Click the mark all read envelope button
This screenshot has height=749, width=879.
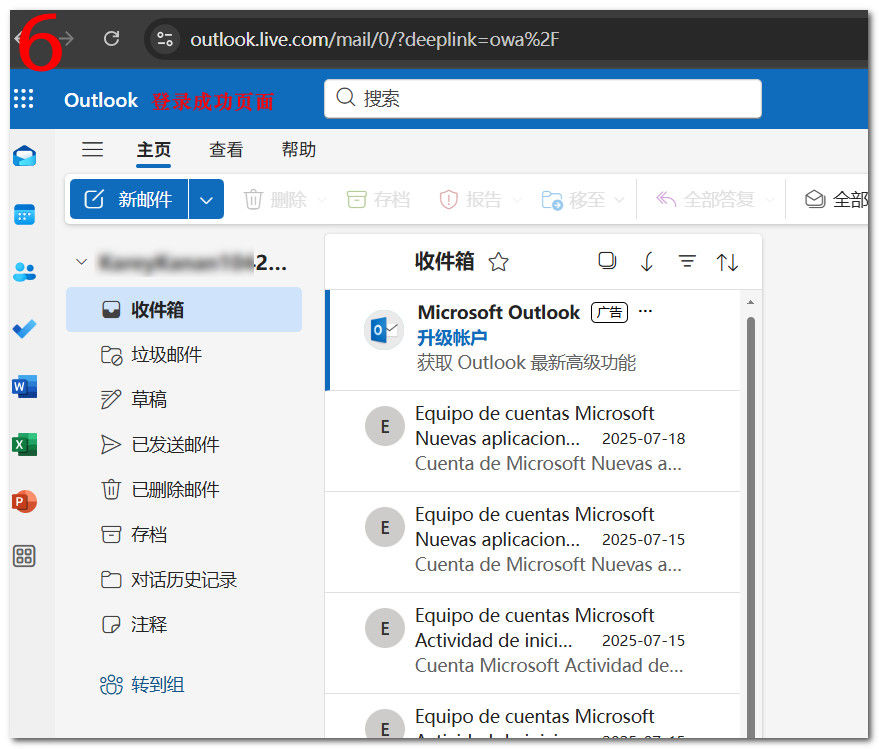coord(836,200)
